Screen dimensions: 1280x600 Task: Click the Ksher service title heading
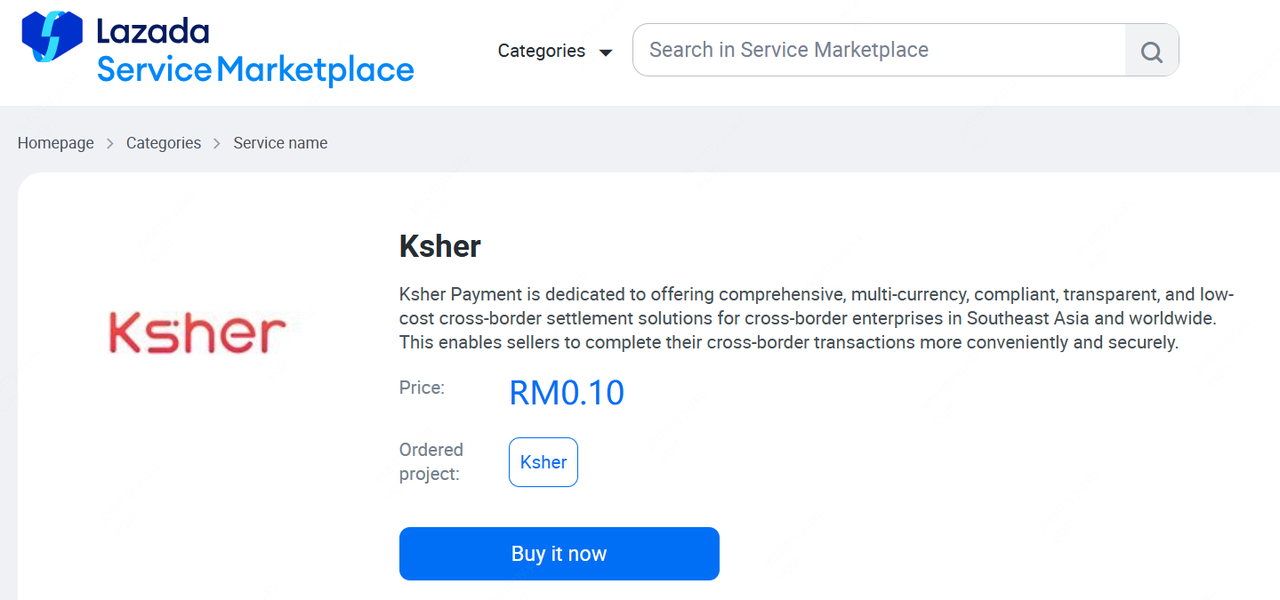440,246
